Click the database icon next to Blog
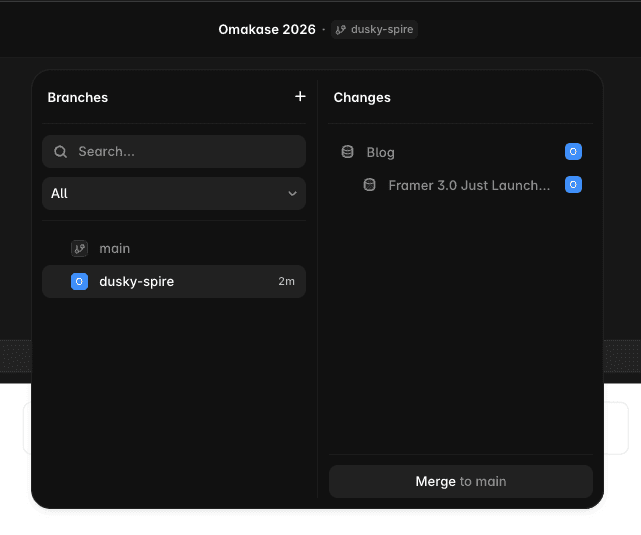 [347, 152]
